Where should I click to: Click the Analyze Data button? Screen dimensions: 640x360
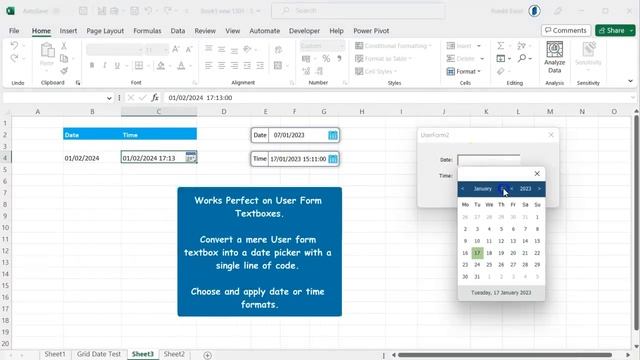(554, 58)
